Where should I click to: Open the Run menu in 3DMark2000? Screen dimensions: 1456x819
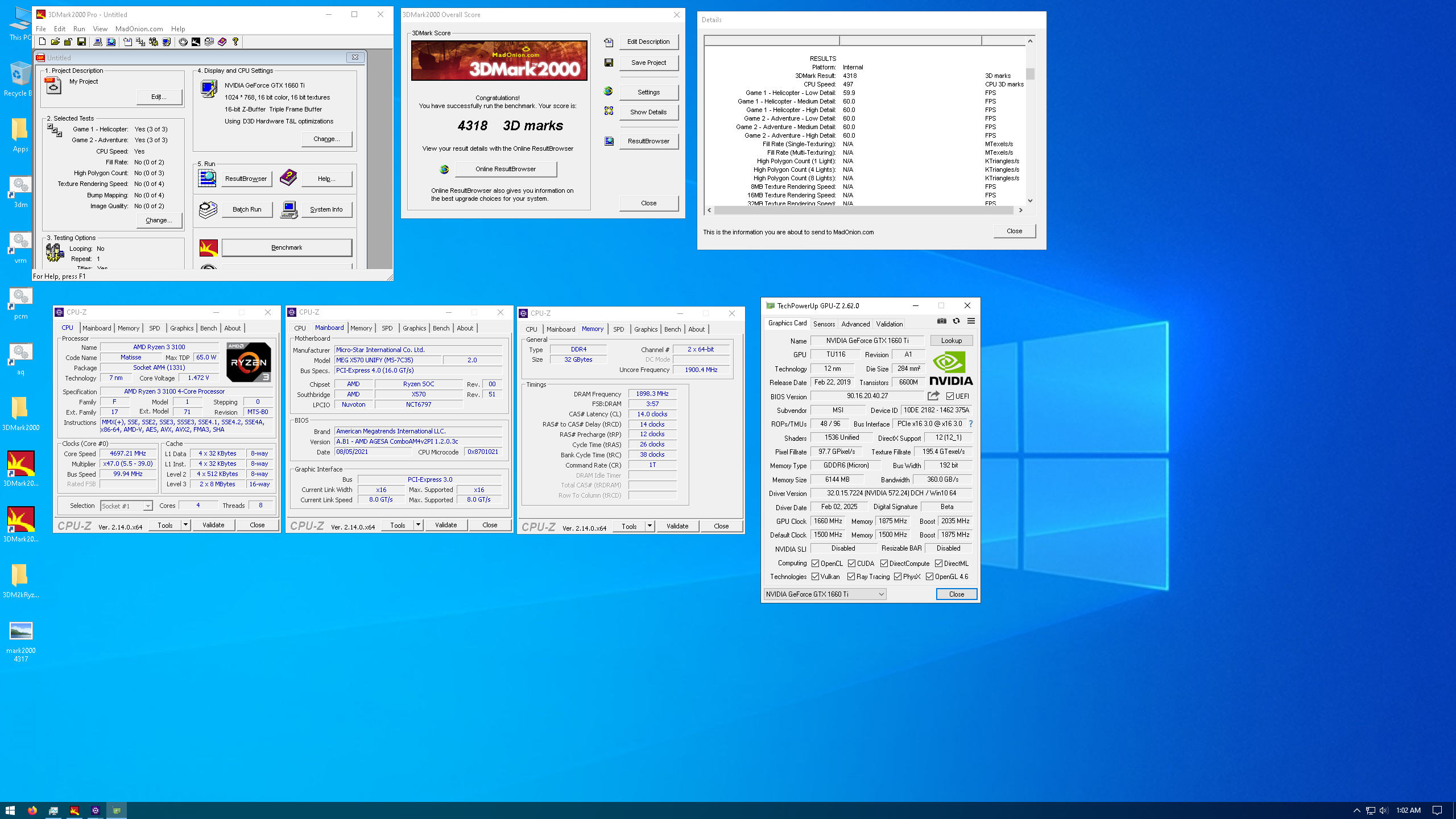coord(79,29)
